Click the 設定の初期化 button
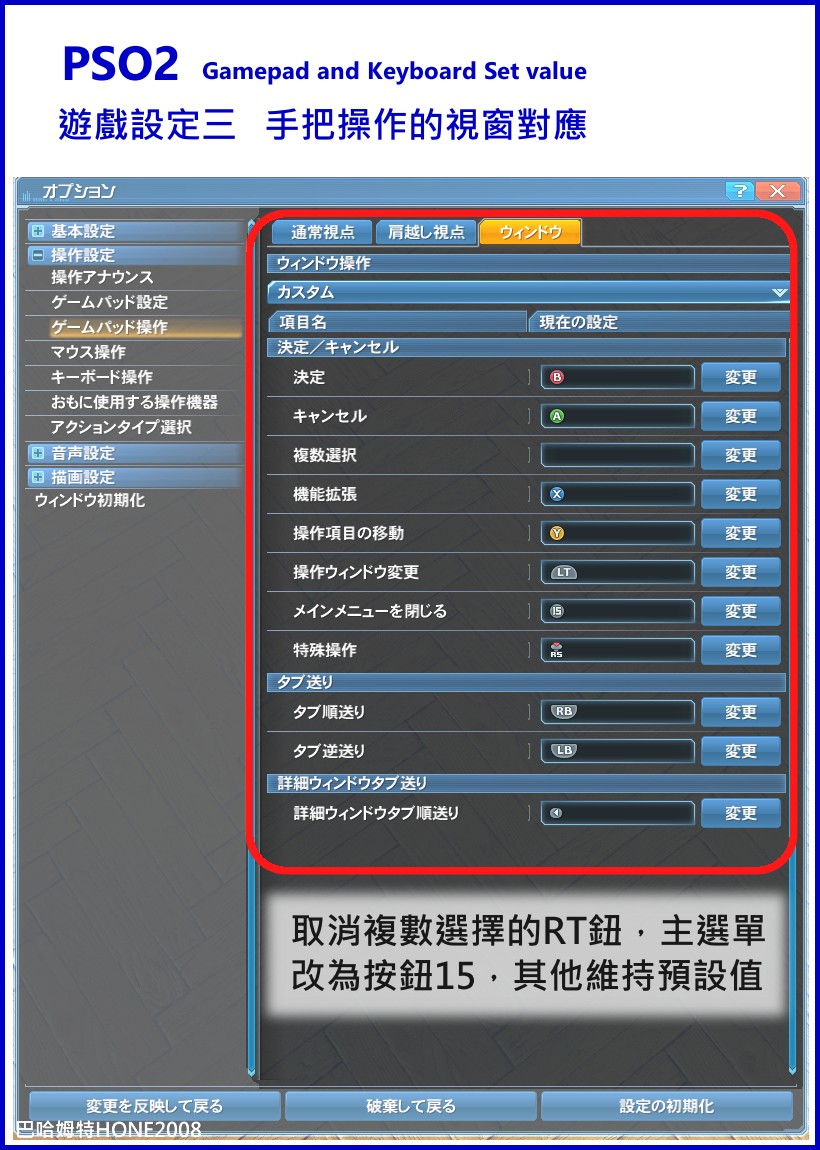Image resolution: width=820 pixels, height=1150 pixels. click(x=666, y=1105)
